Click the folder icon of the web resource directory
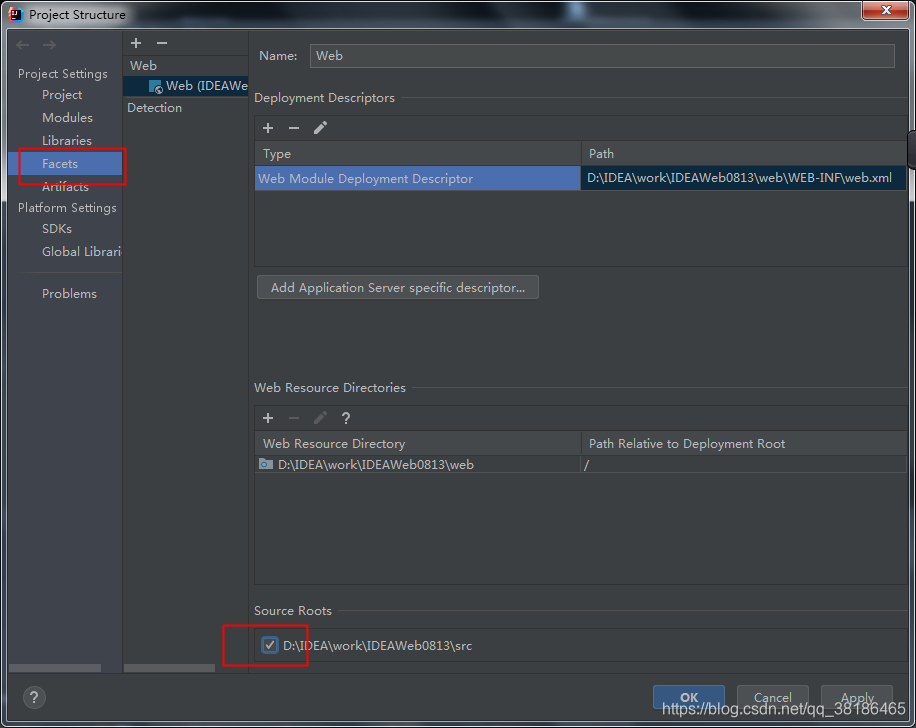 tap(266, 464)
